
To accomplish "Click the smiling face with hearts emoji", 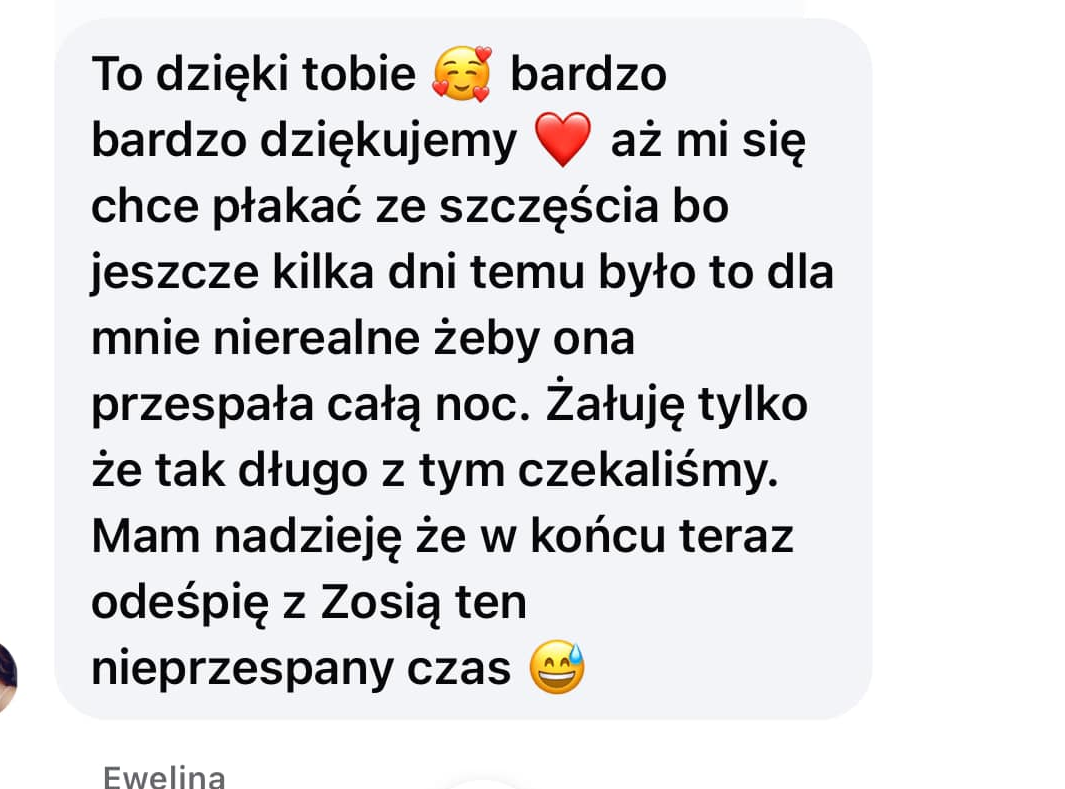I will [x=462, y=73].
